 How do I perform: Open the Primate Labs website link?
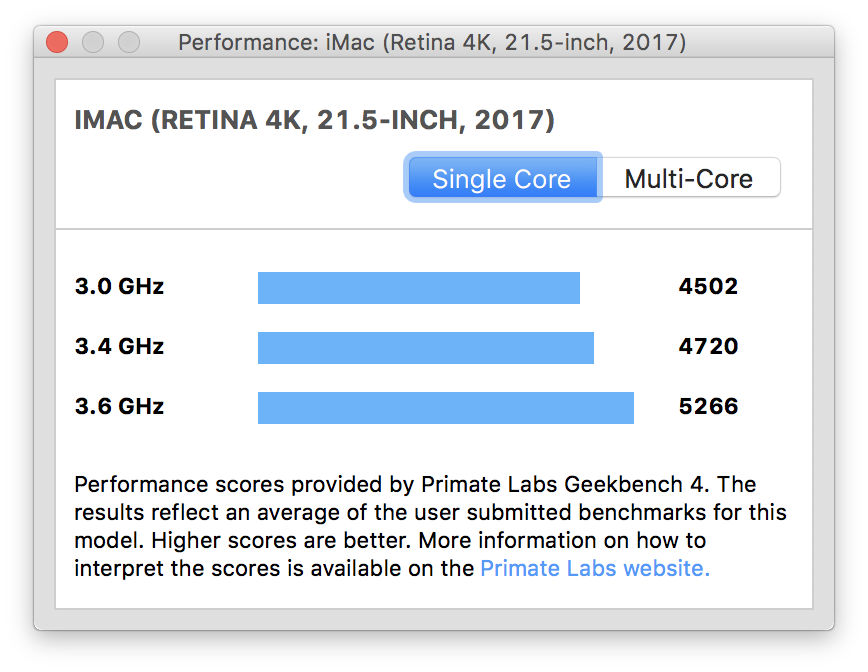595,568
